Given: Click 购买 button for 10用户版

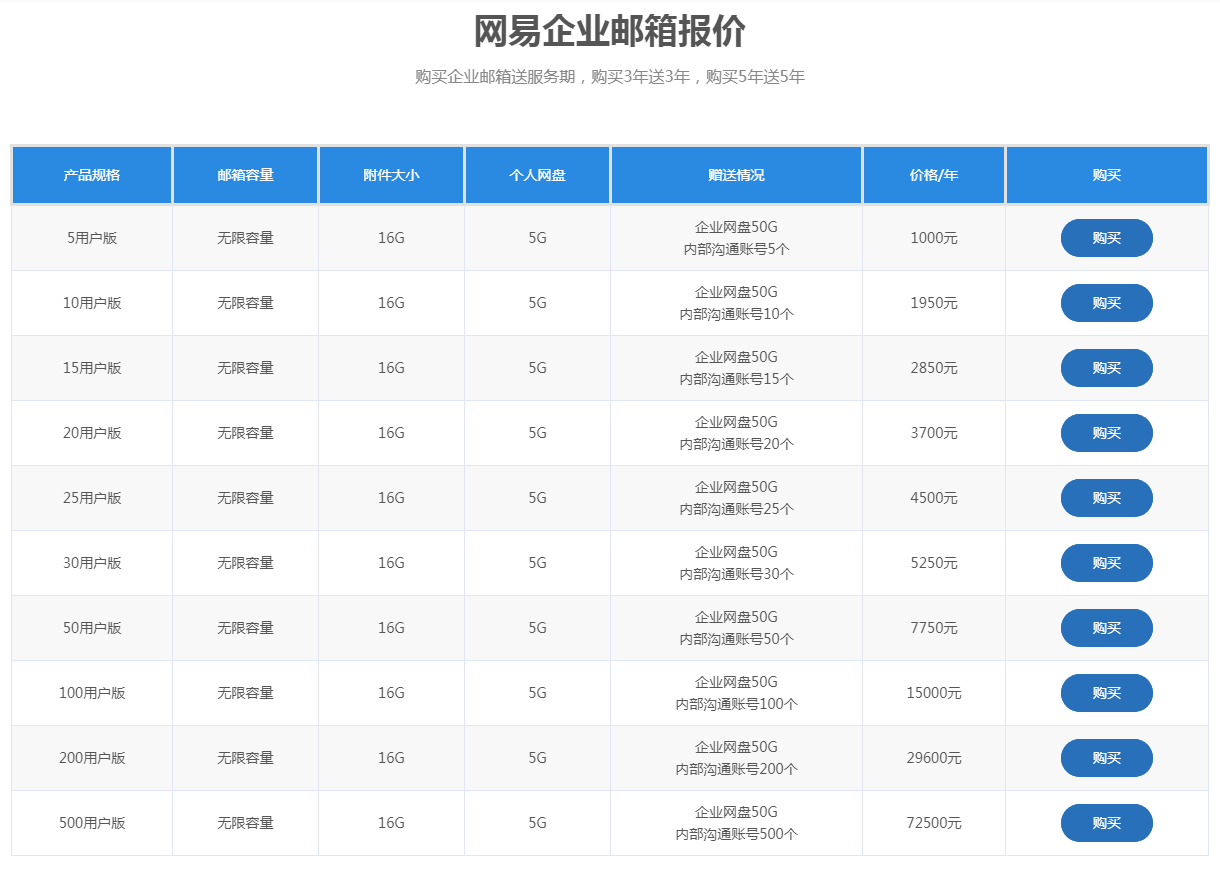Looking at the screenshot, I should point(1106,303).
